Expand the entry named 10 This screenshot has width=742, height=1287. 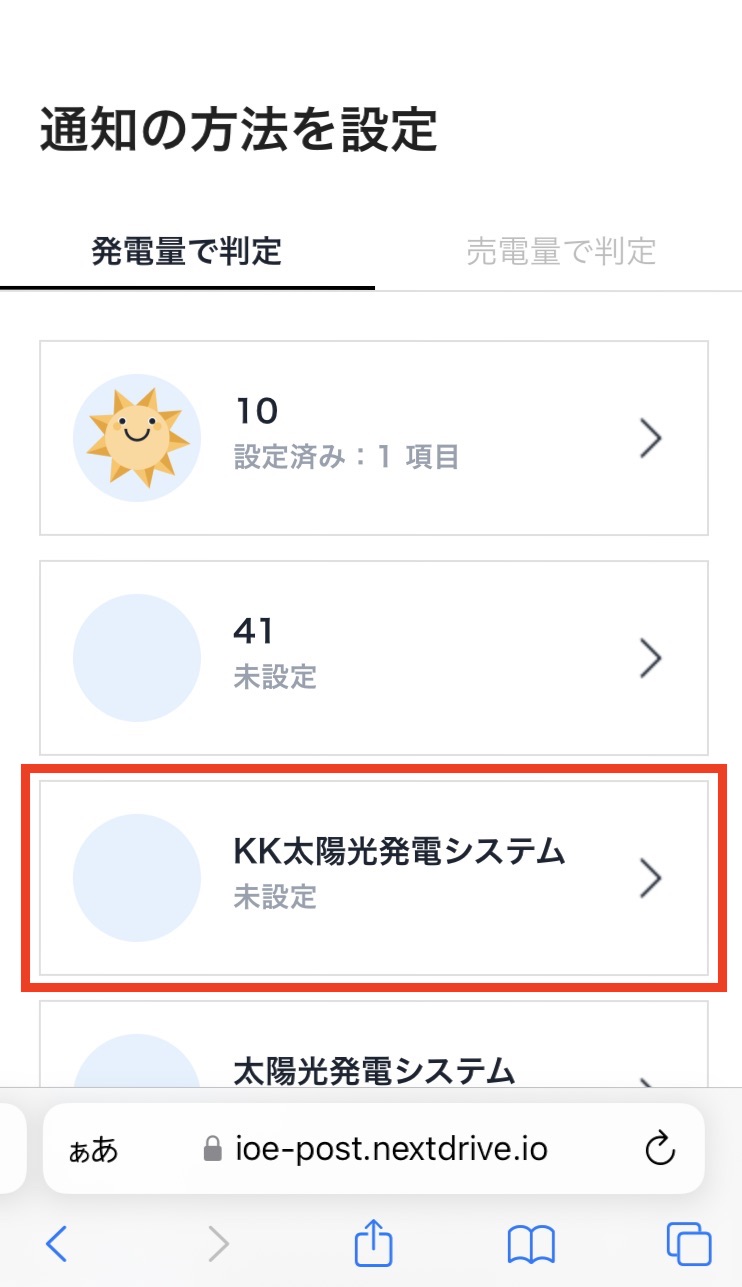651,438
